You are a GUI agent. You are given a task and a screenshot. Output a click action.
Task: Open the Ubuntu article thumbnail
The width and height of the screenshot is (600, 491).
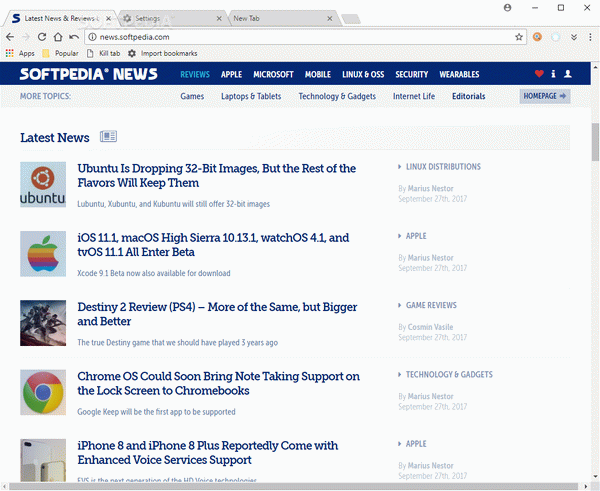click(43, 184)
